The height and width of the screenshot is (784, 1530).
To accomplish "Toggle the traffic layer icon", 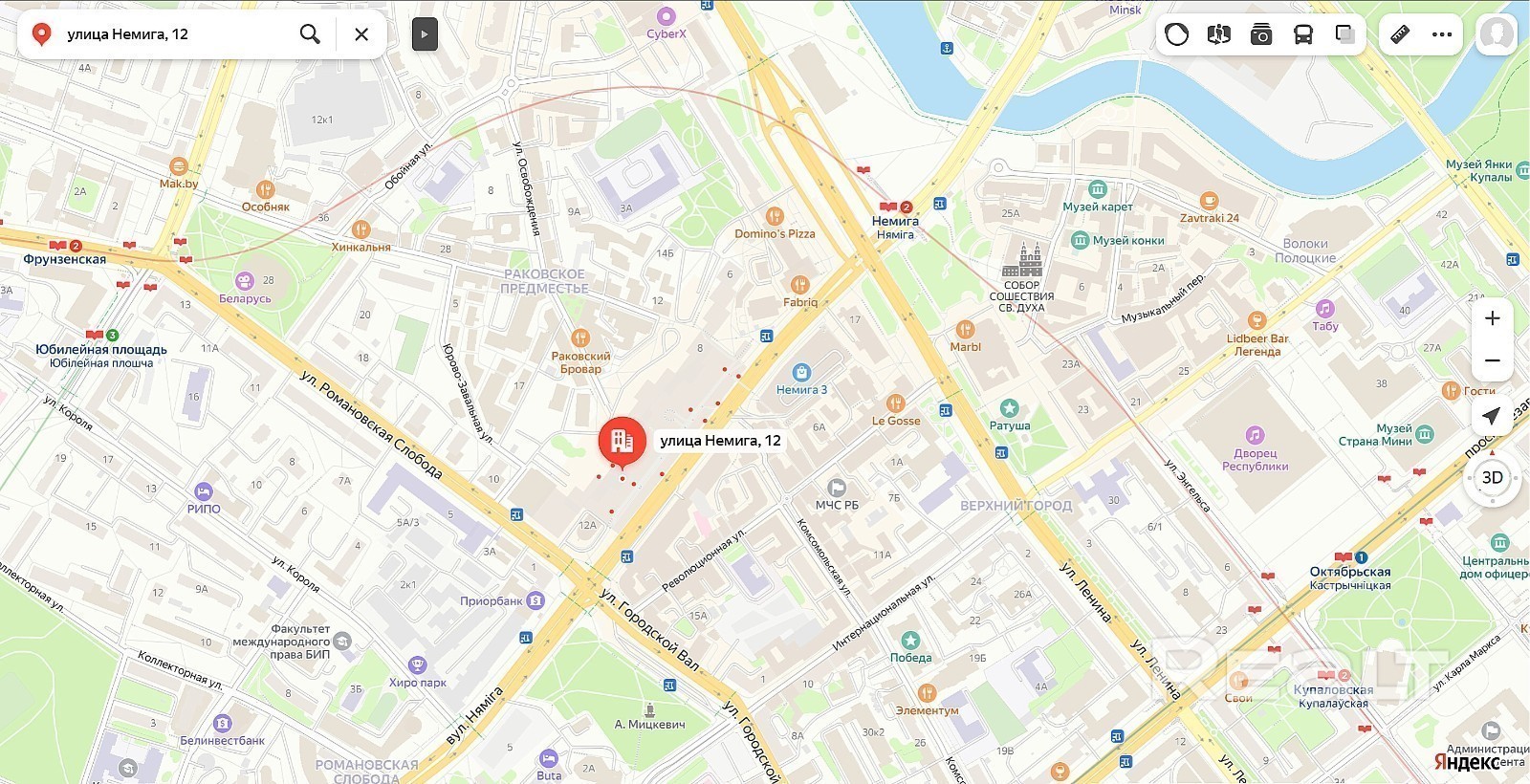I will tap(1176, 35).
